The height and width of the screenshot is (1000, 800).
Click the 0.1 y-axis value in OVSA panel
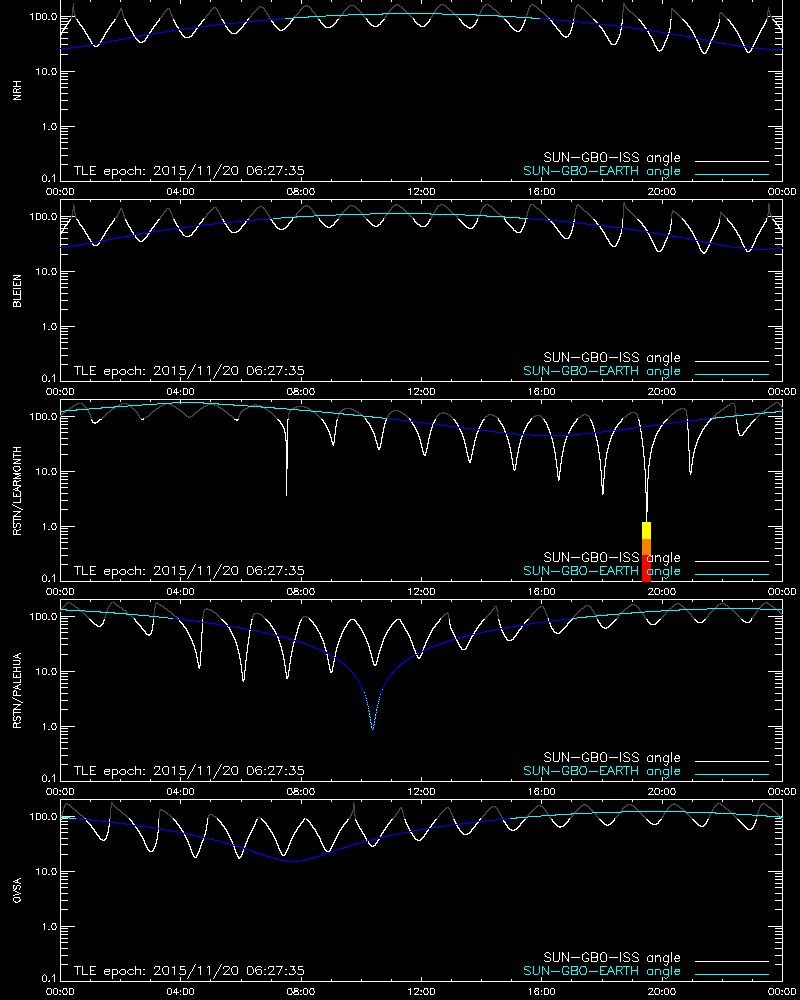click(49, 978)
